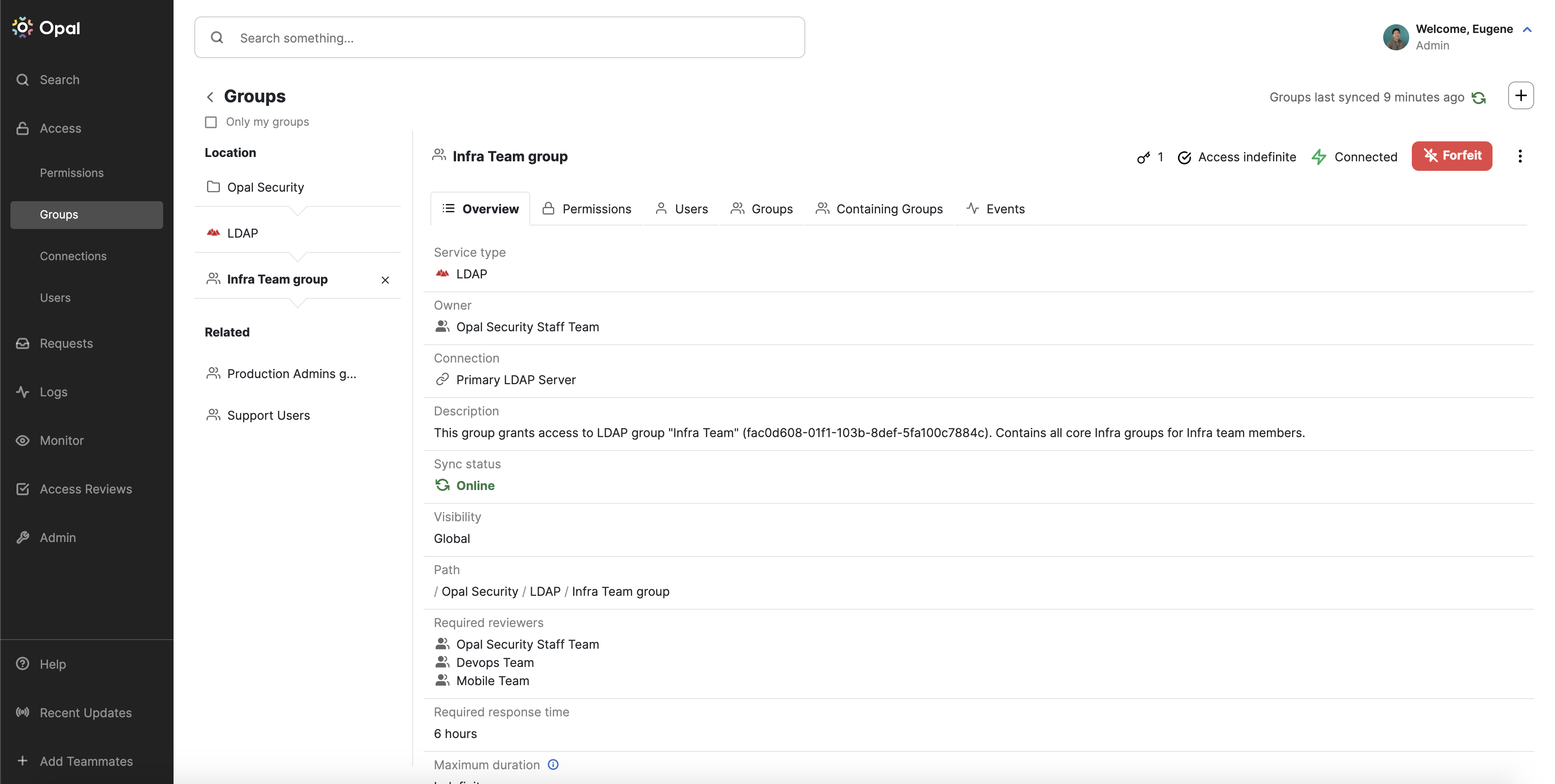
Task: Click the Requests inbox icon
Action: tap(22, 344)
